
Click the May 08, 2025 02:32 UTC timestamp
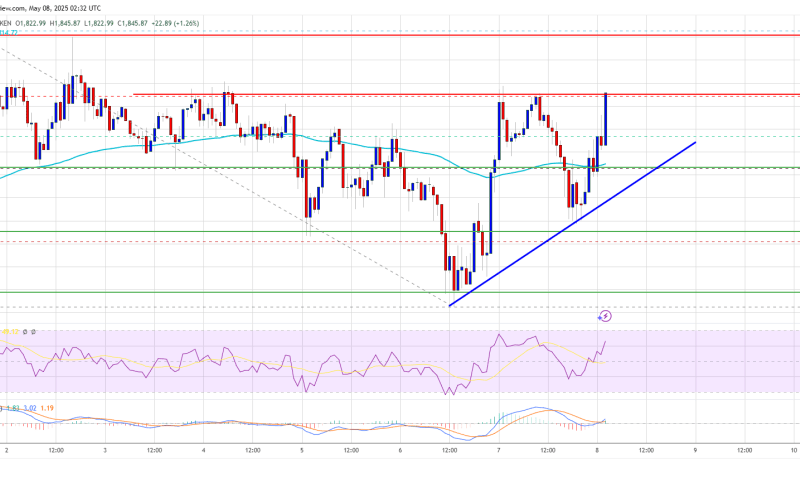[x=66, y=8]
